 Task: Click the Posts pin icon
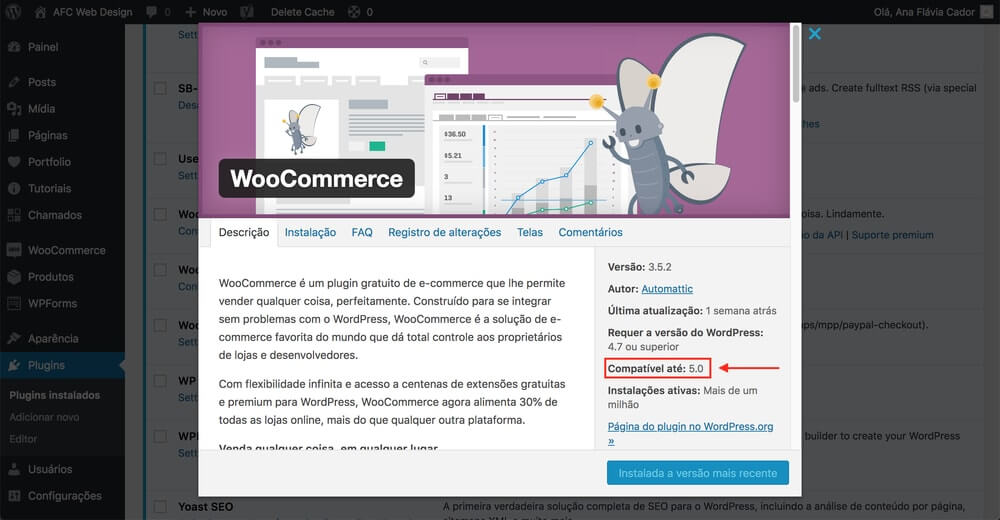coord(14,82)
